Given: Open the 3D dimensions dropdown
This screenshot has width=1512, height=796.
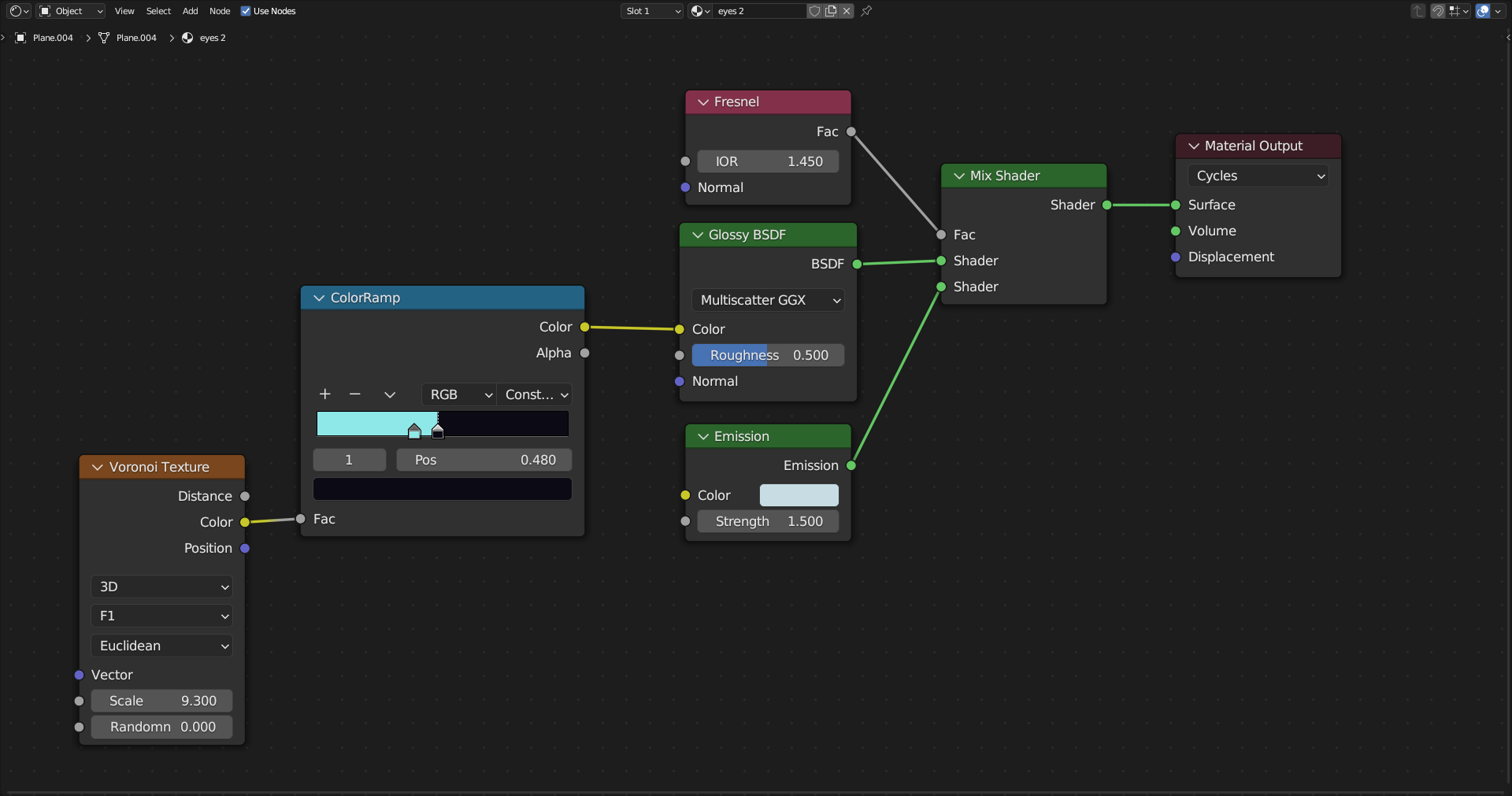Looking at the screenshot, I should 161,587.
